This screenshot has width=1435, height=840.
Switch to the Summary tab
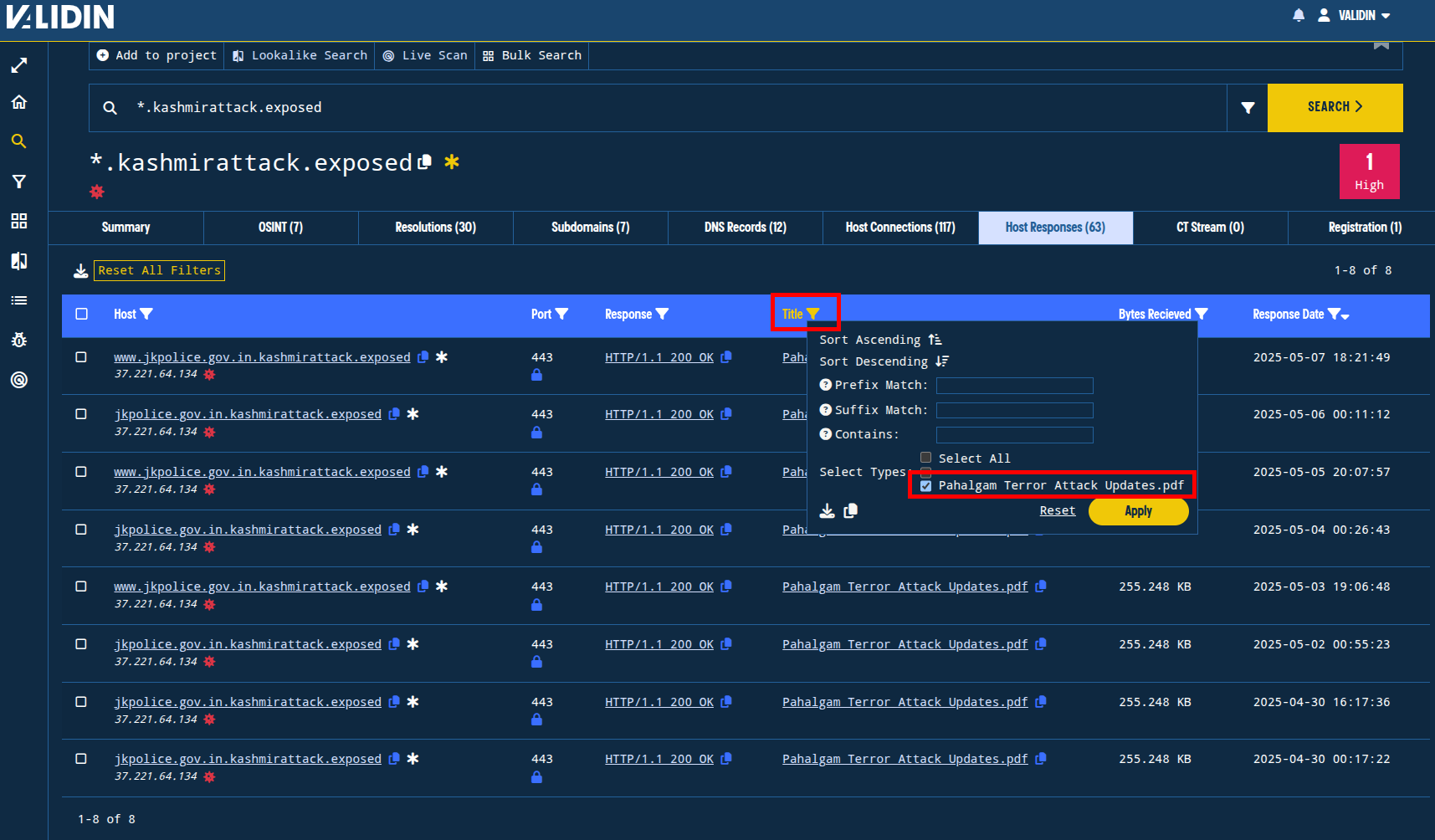pyautogui.click(x=126, y=228)
